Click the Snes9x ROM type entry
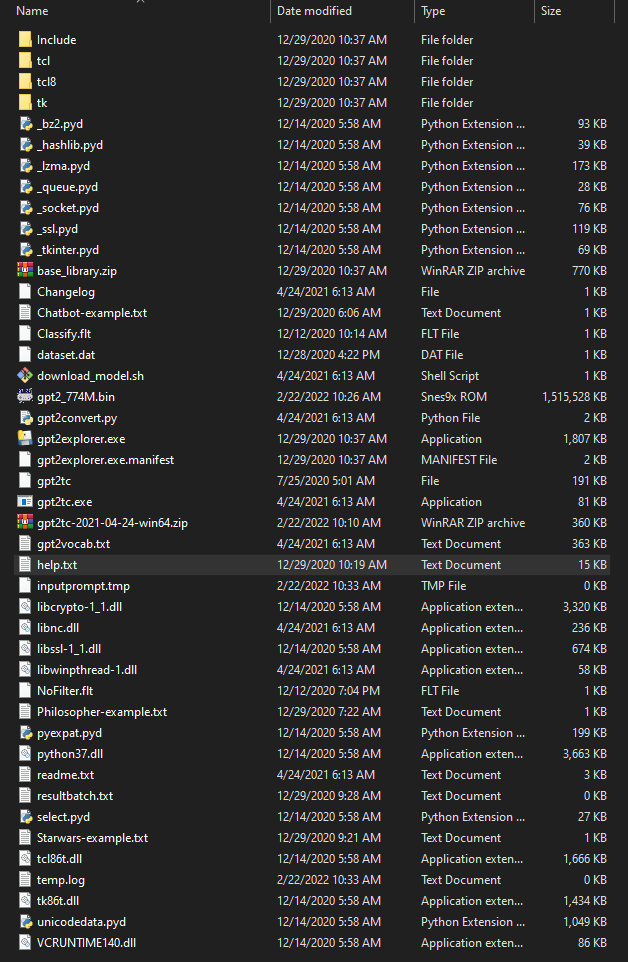Image resolution: width=628 pixels, height=962 pixels. point(454,397)
